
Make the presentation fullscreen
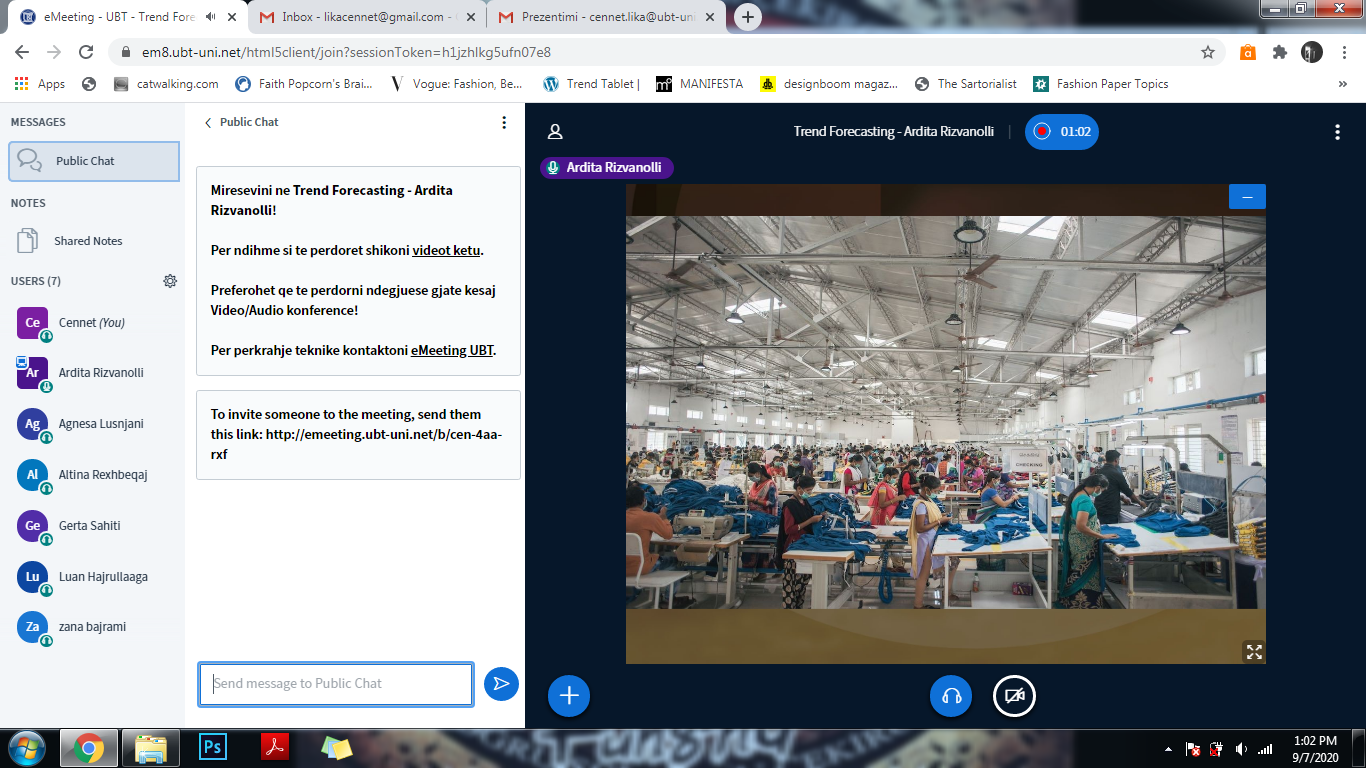(x=1253, y=652)
